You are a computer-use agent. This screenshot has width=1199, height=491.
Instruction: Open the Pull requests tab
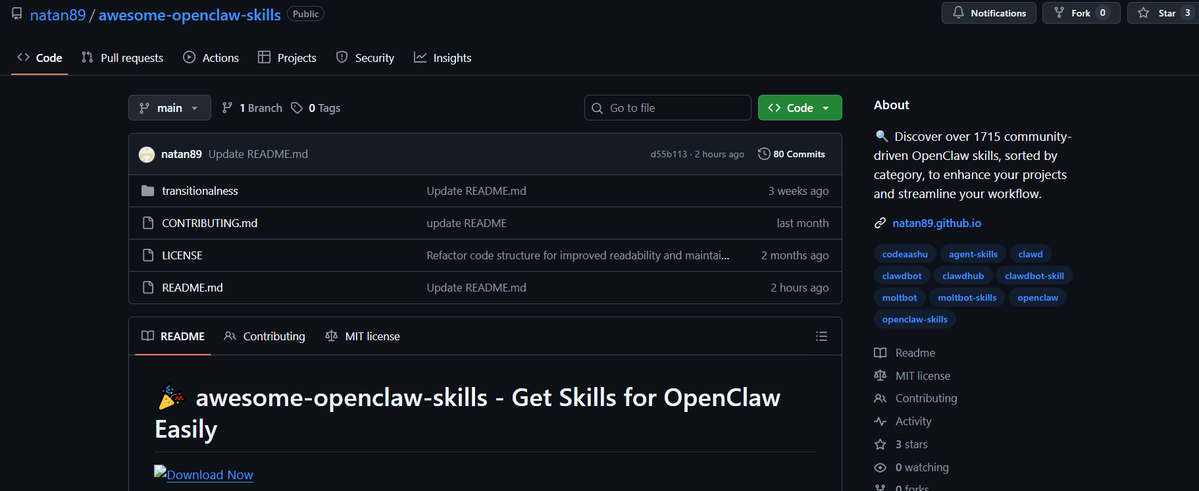point(122,57)
